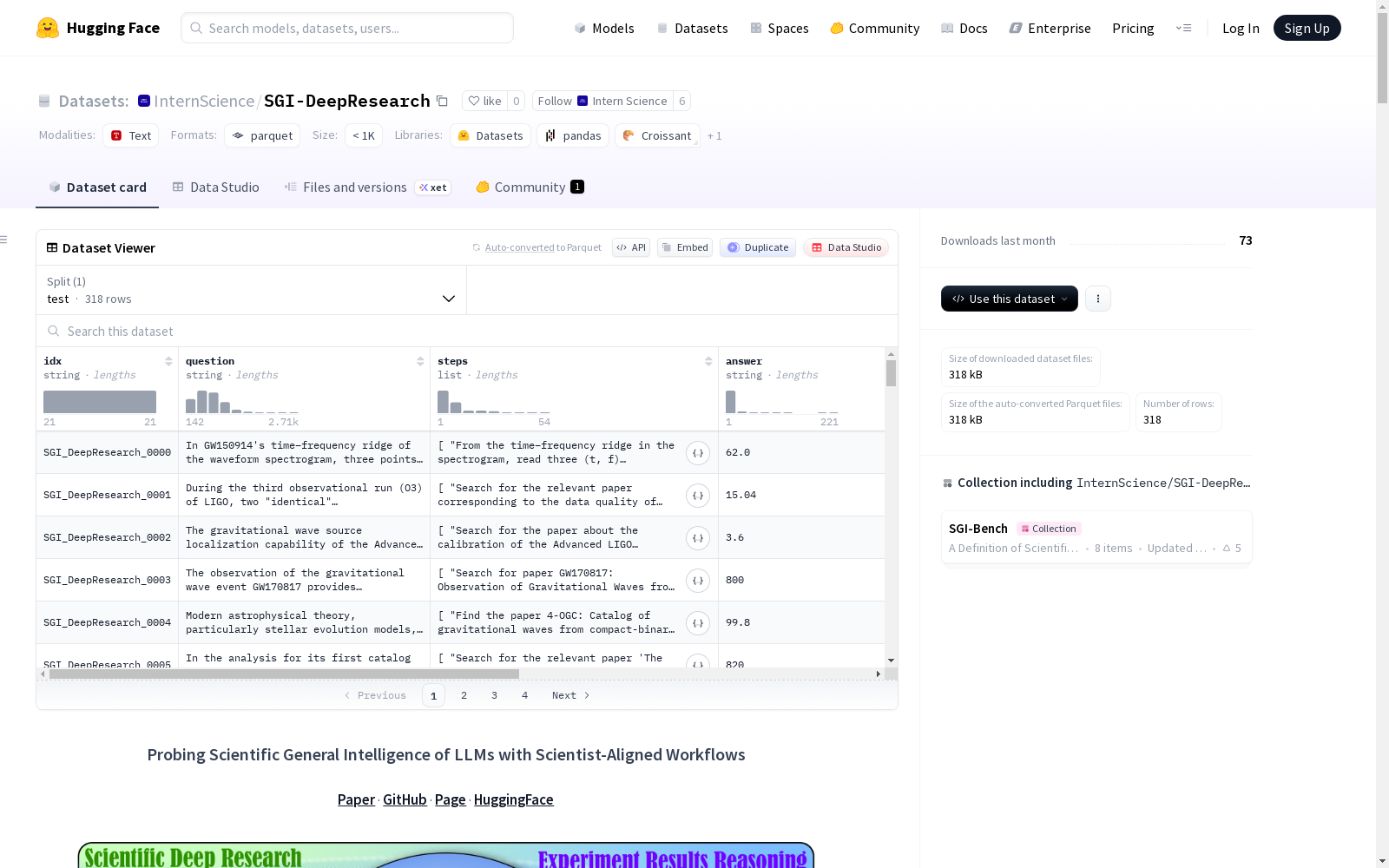Open the InternScience organization link
The height and width of the screenshot is (868, 1389).
[204, 101]
